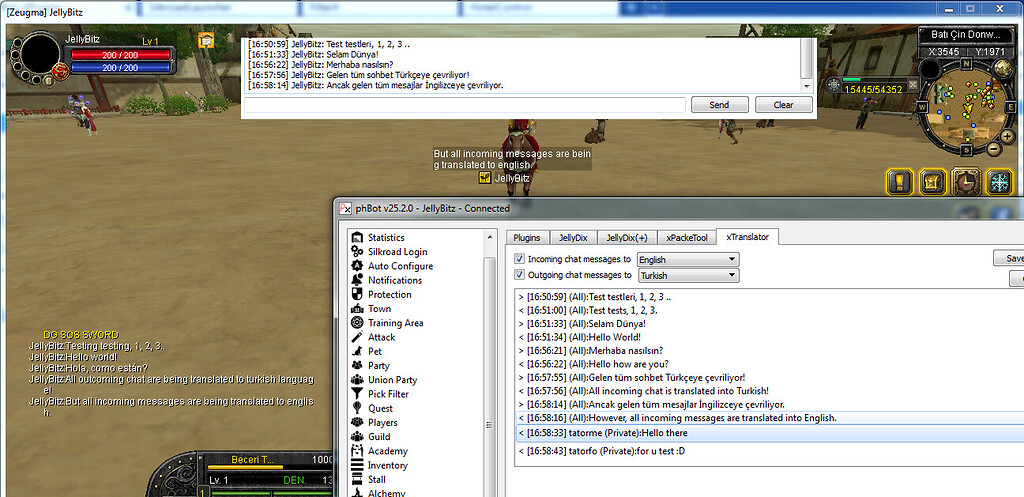
Task: Open the Quest icon in sidebar
Action: 357,409
